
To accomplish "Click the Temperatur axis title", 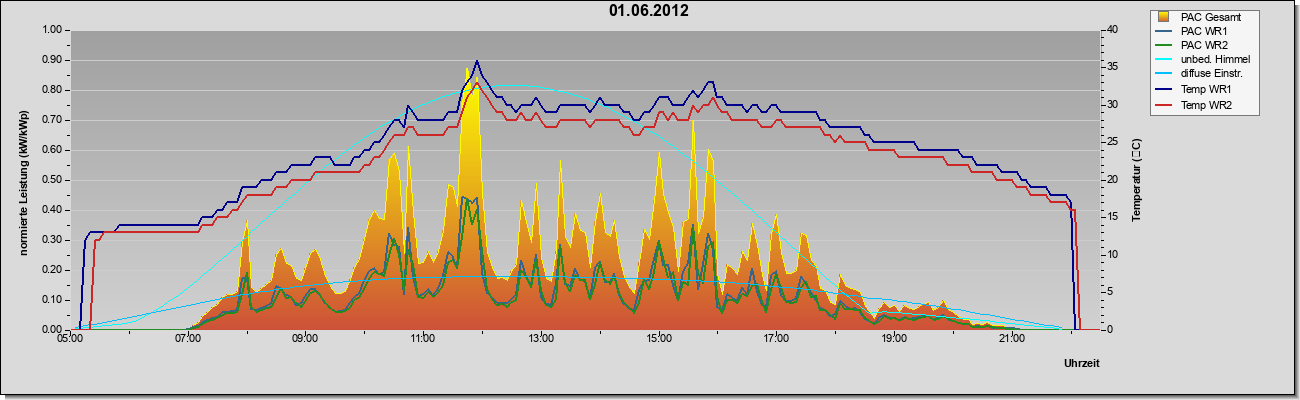I will 1137,180.
